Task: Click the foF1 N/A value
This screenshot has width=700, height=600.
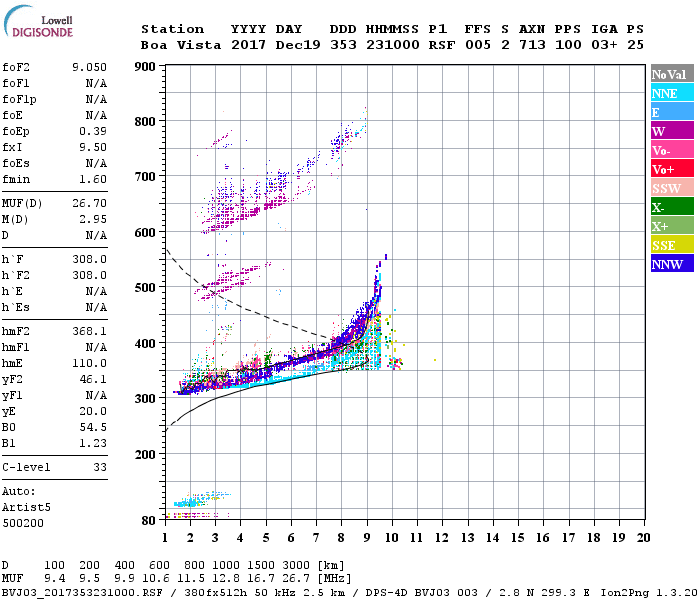Action: (x=96, y=83)
